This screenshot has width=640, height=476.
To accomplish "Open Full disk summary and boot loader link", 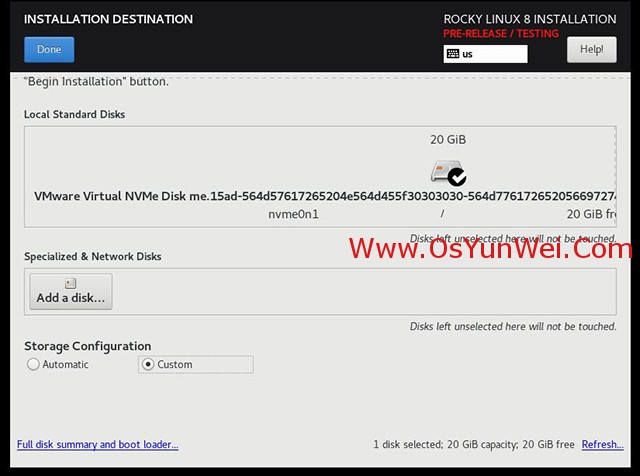I will point(98,445).
